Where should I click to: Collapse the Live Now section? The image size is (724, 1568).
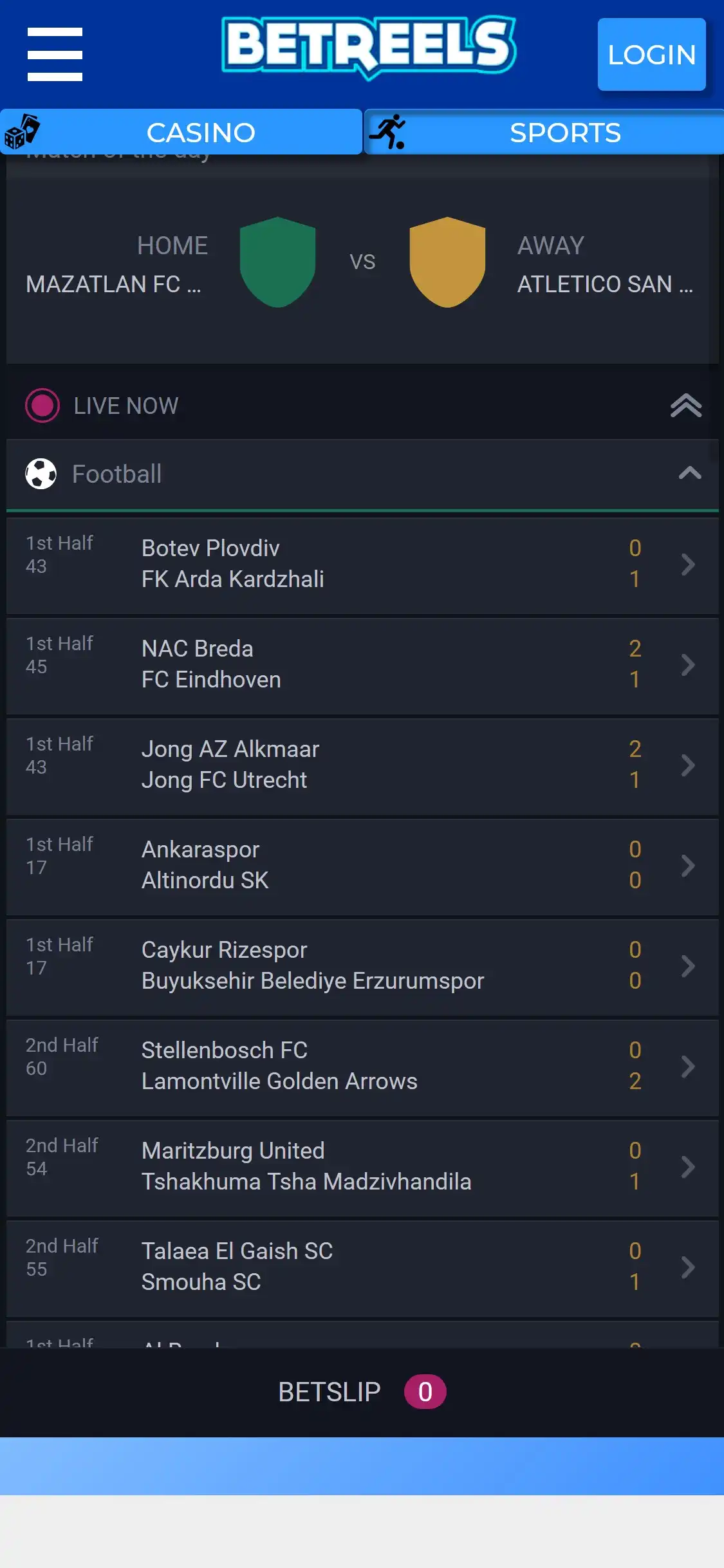[686, 406]
